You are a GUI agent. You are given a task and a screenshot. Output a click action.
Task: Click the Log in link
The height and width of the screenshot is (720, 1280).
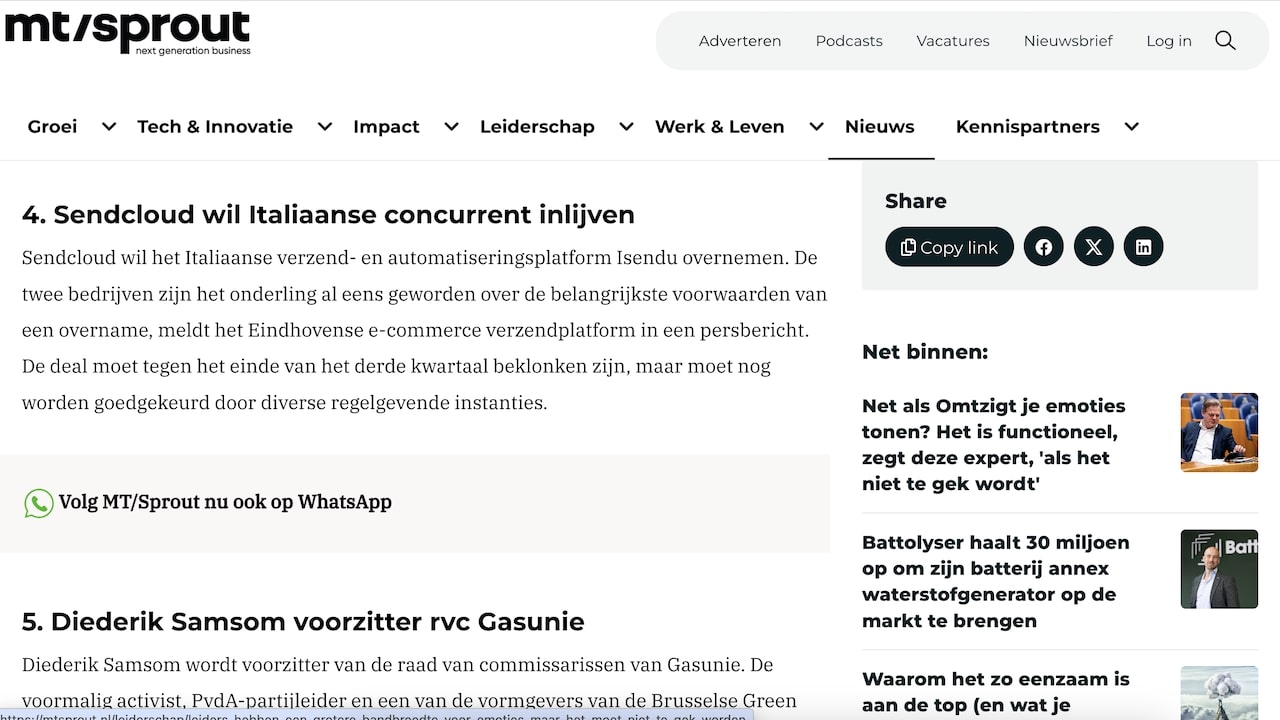click(1169, 41)
